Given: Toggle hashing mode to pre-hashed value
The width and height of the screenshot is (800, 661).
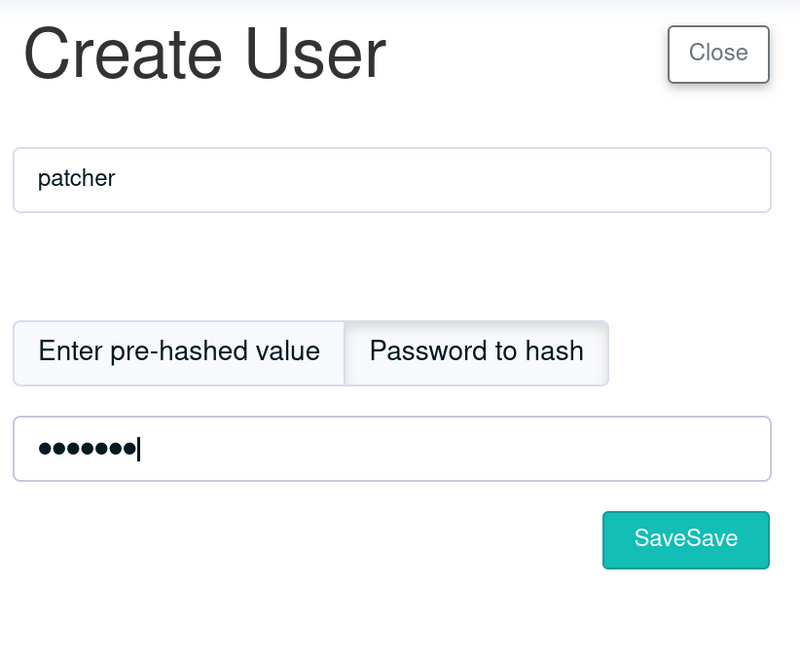Looking at the screenshot, I should point(179,353).
